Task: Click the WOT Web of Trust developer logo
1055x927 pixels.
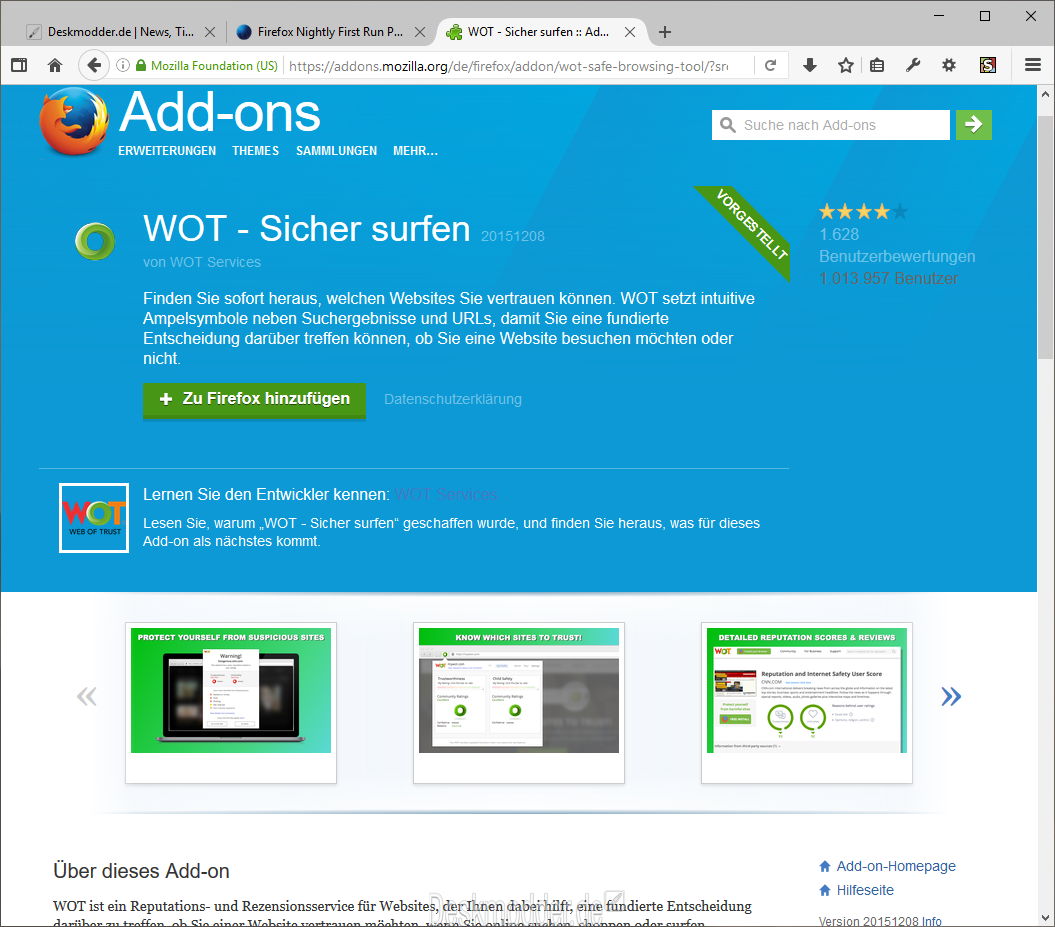Action: [x=94, y=518]
